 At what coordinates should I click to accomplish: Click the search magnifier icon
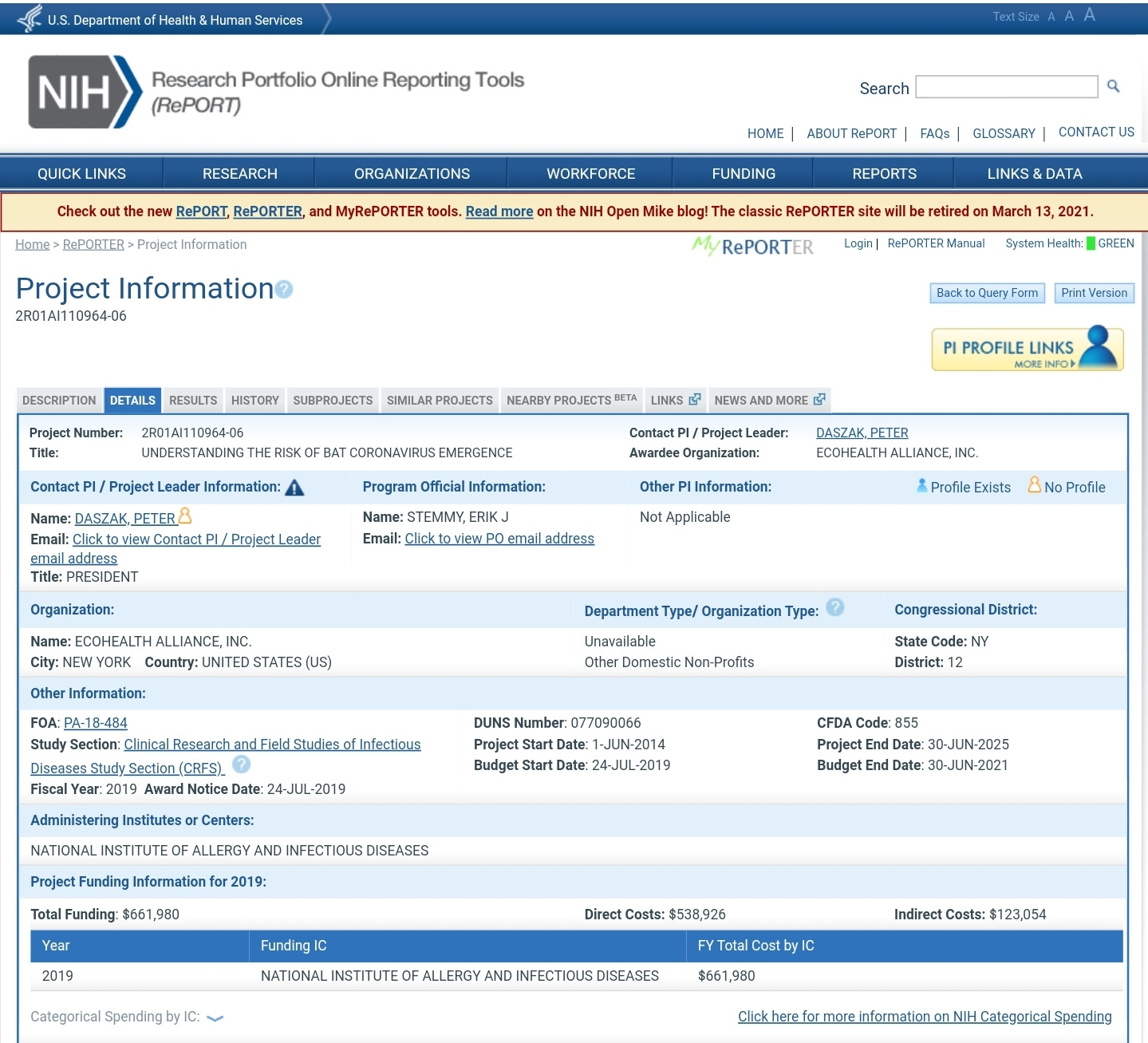point(1114,86)
